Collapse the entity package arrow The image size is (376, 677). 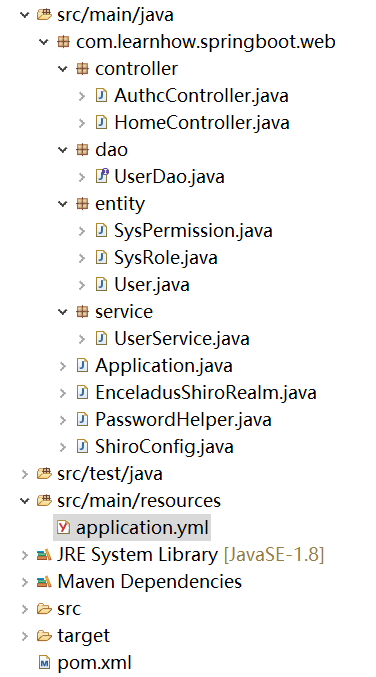[63, 203]
